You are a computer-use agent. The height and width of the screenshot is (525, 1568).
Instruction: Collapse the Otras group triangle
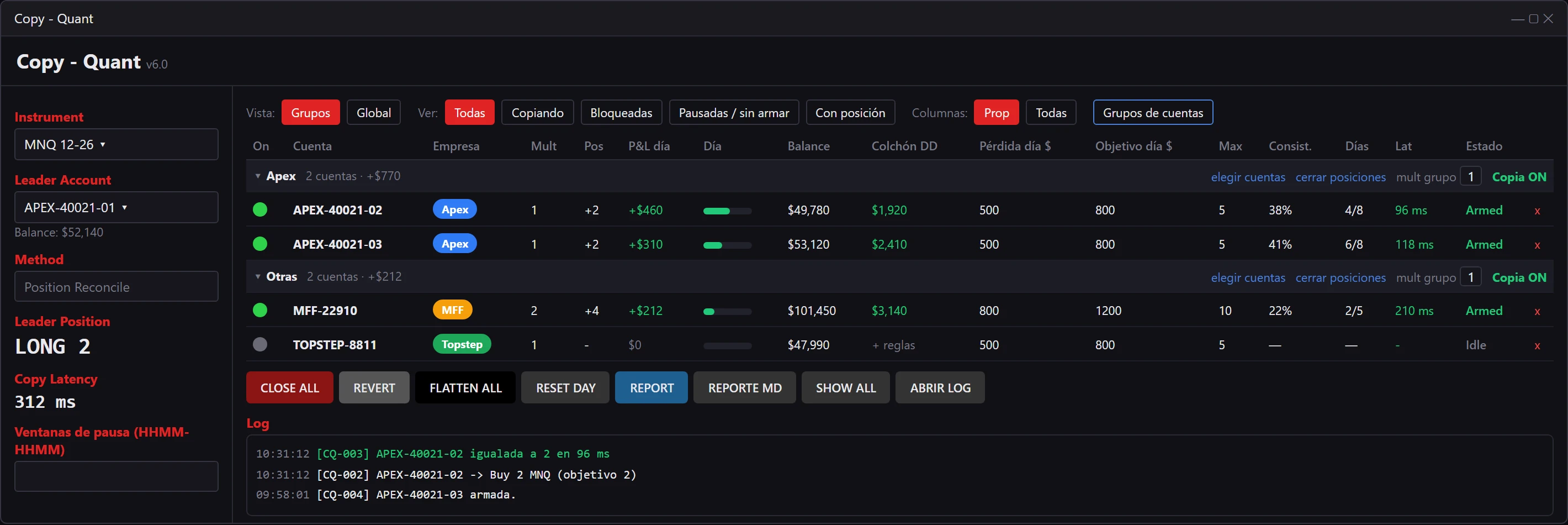tap(257, 276)
